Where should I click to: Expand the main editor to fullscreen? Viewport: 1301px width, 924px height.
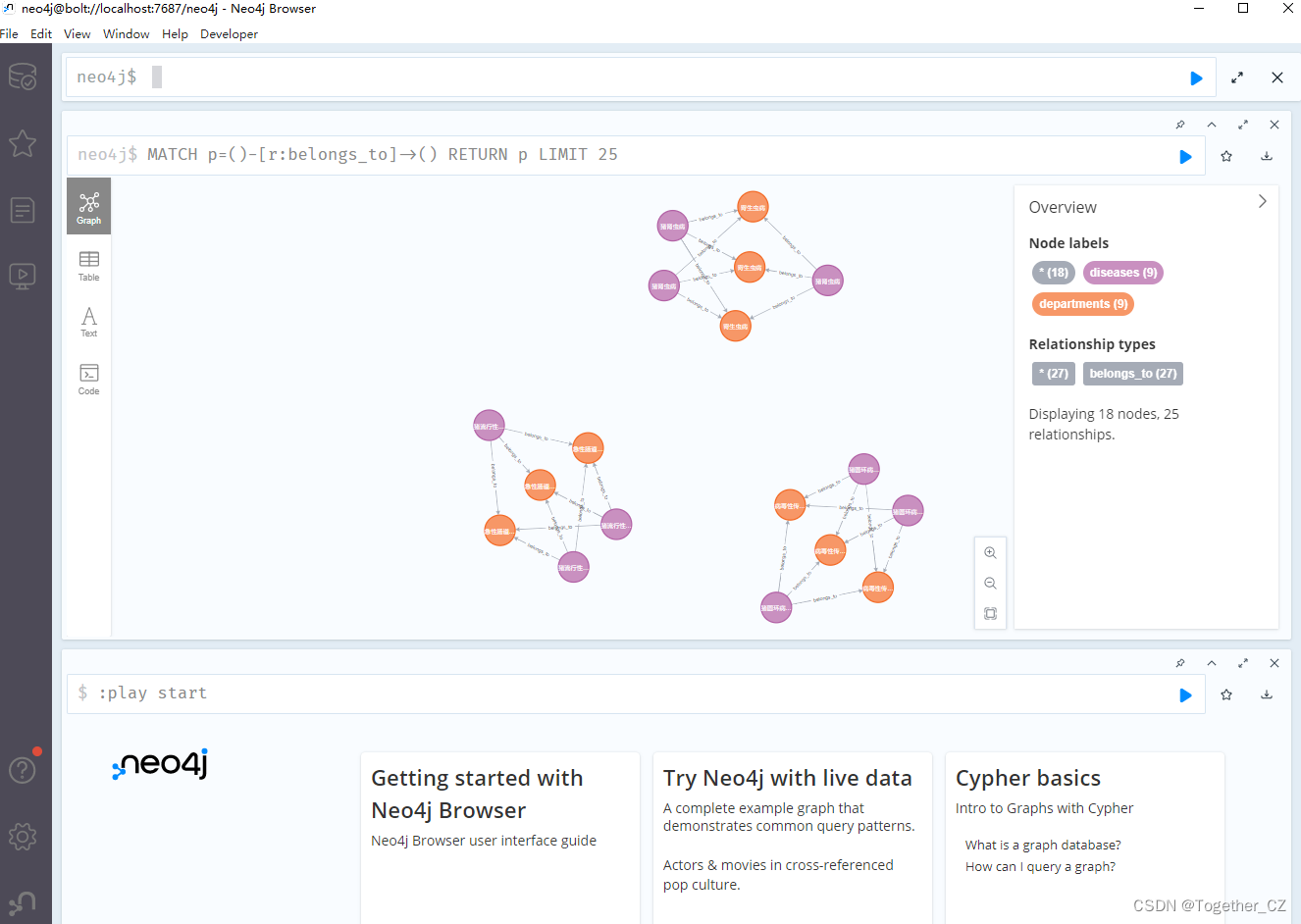click(x=1237, y=77)
